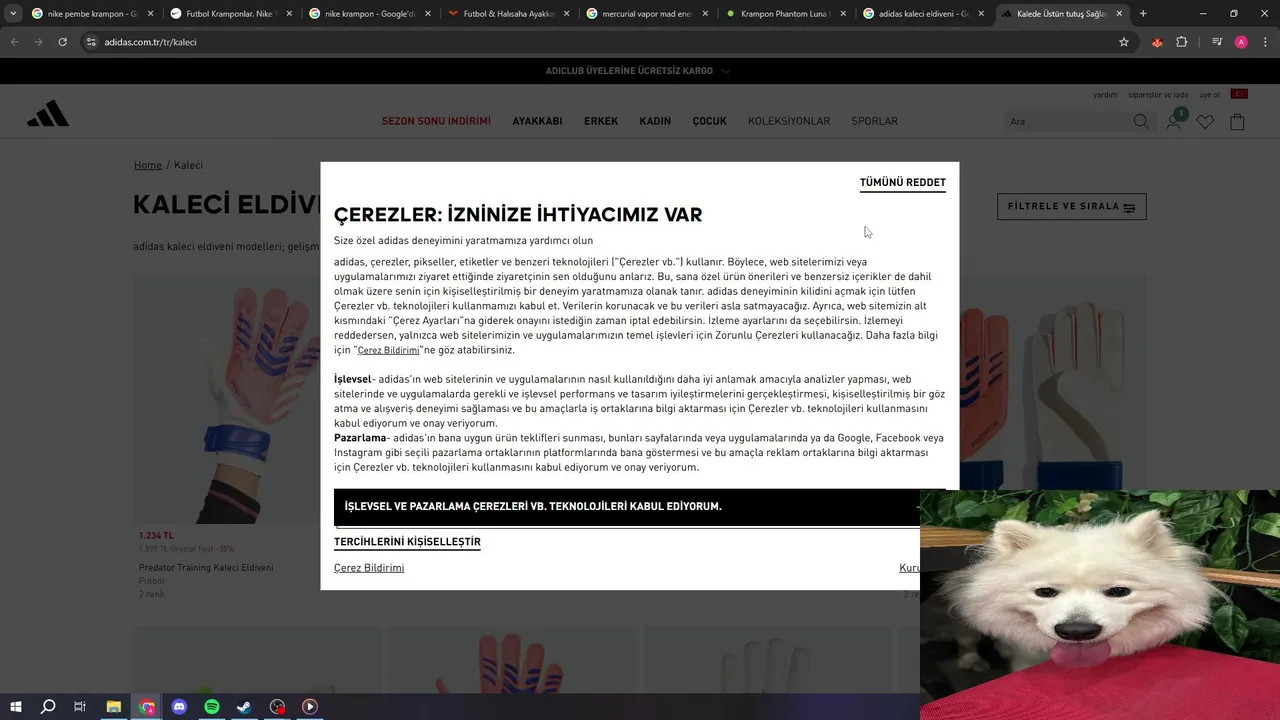
Task: Open Steam from the taskbar
Action: (244, 706)
